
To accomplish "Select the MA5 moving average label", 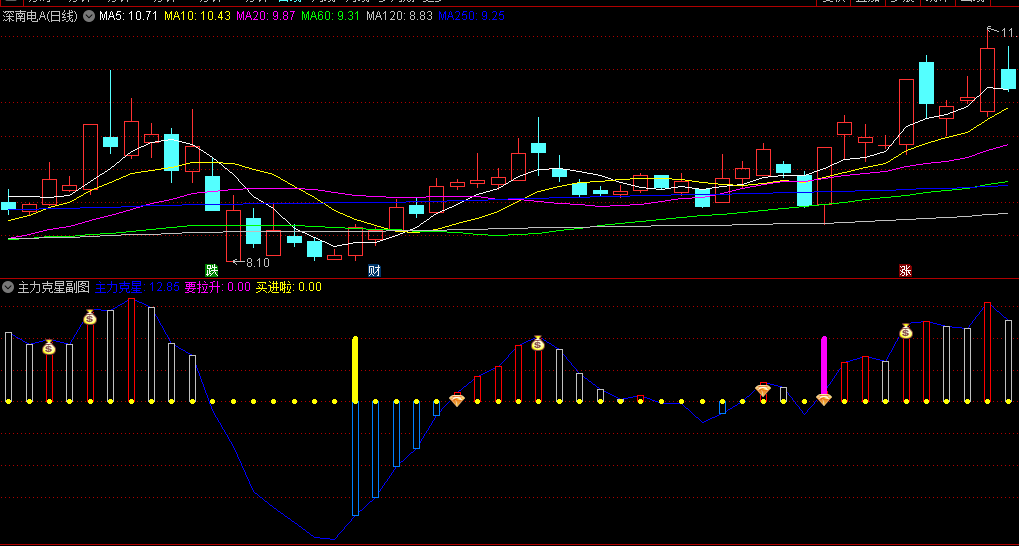I will click(128, 17).
